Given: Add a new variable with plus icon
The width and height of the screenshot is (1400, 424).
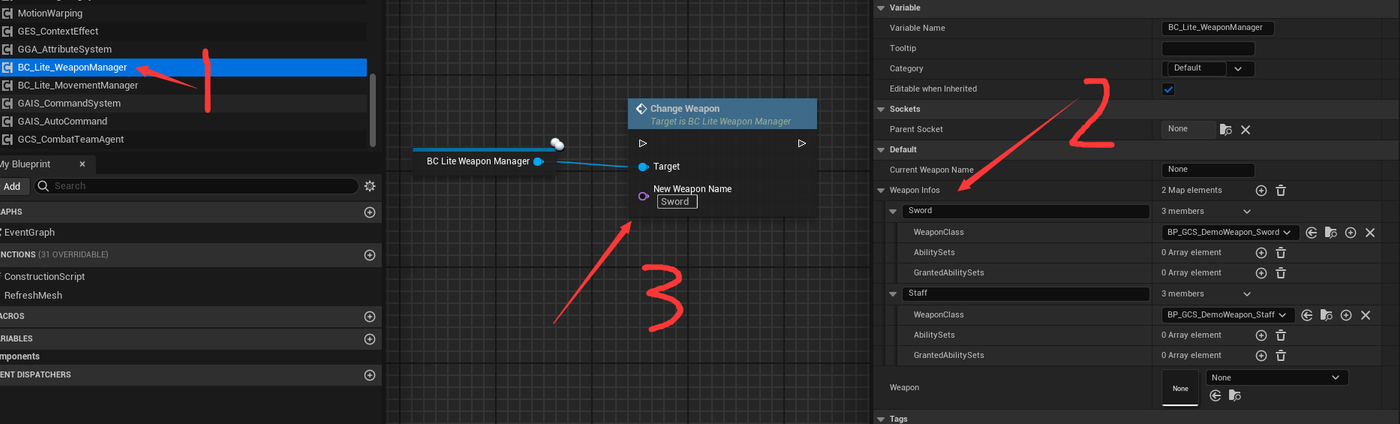Looking at the screenshot, I should tap(370, 338).
